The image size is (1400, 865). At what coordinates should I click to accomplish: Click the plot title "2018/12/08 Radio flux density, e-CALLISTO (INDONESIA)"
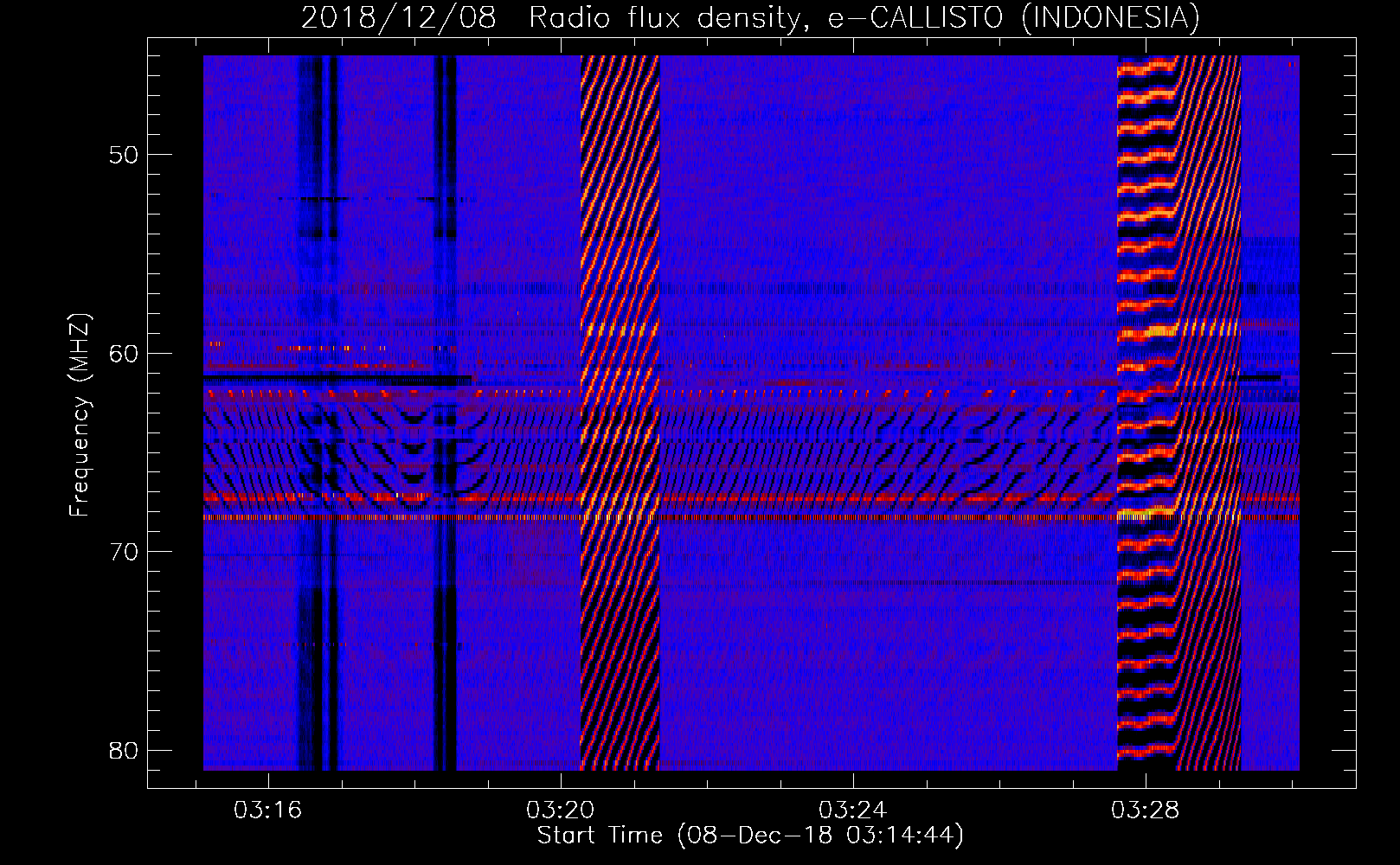(x=750, y=18)
